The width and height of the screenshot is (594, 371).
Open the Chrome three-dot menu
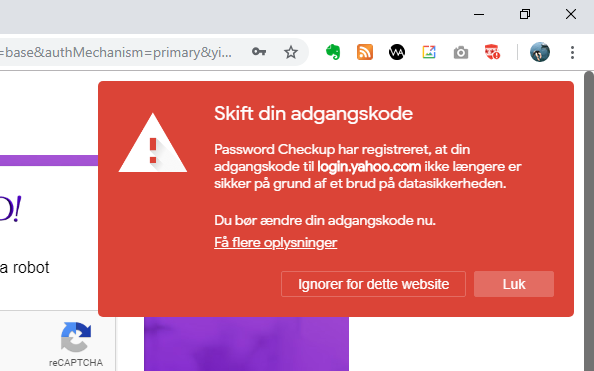pos(572,52)
